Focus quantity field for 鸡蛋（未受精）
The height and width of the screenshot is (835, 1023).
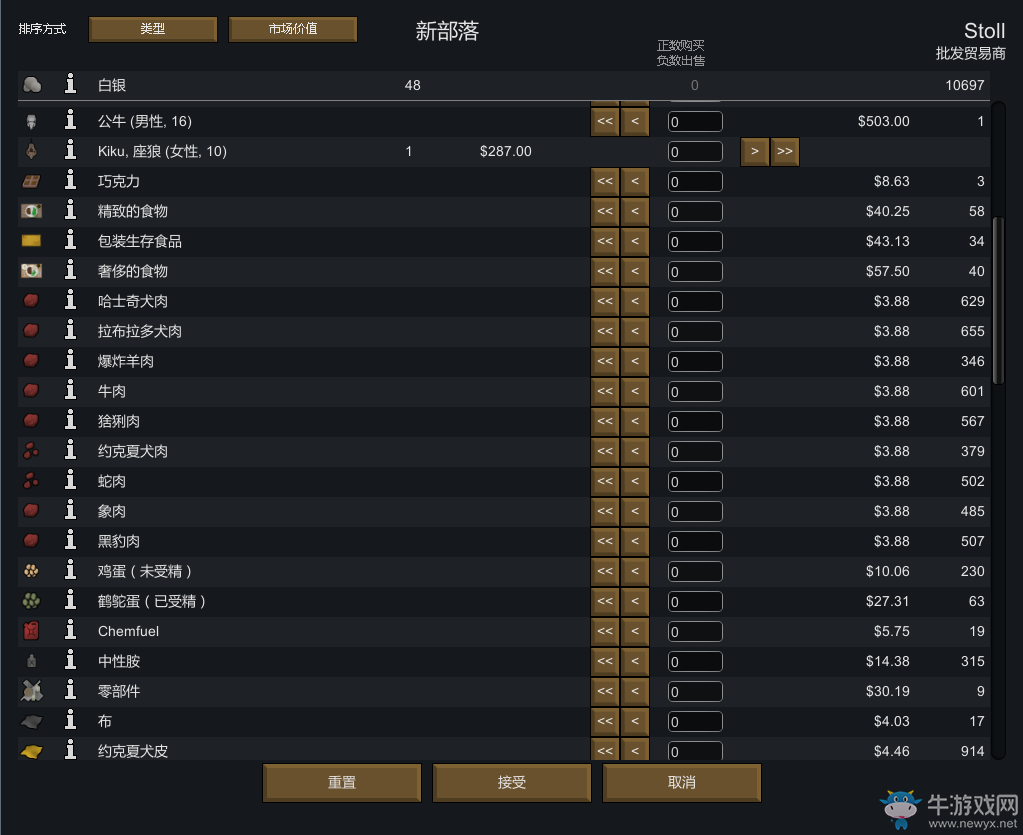click(695, 571)
